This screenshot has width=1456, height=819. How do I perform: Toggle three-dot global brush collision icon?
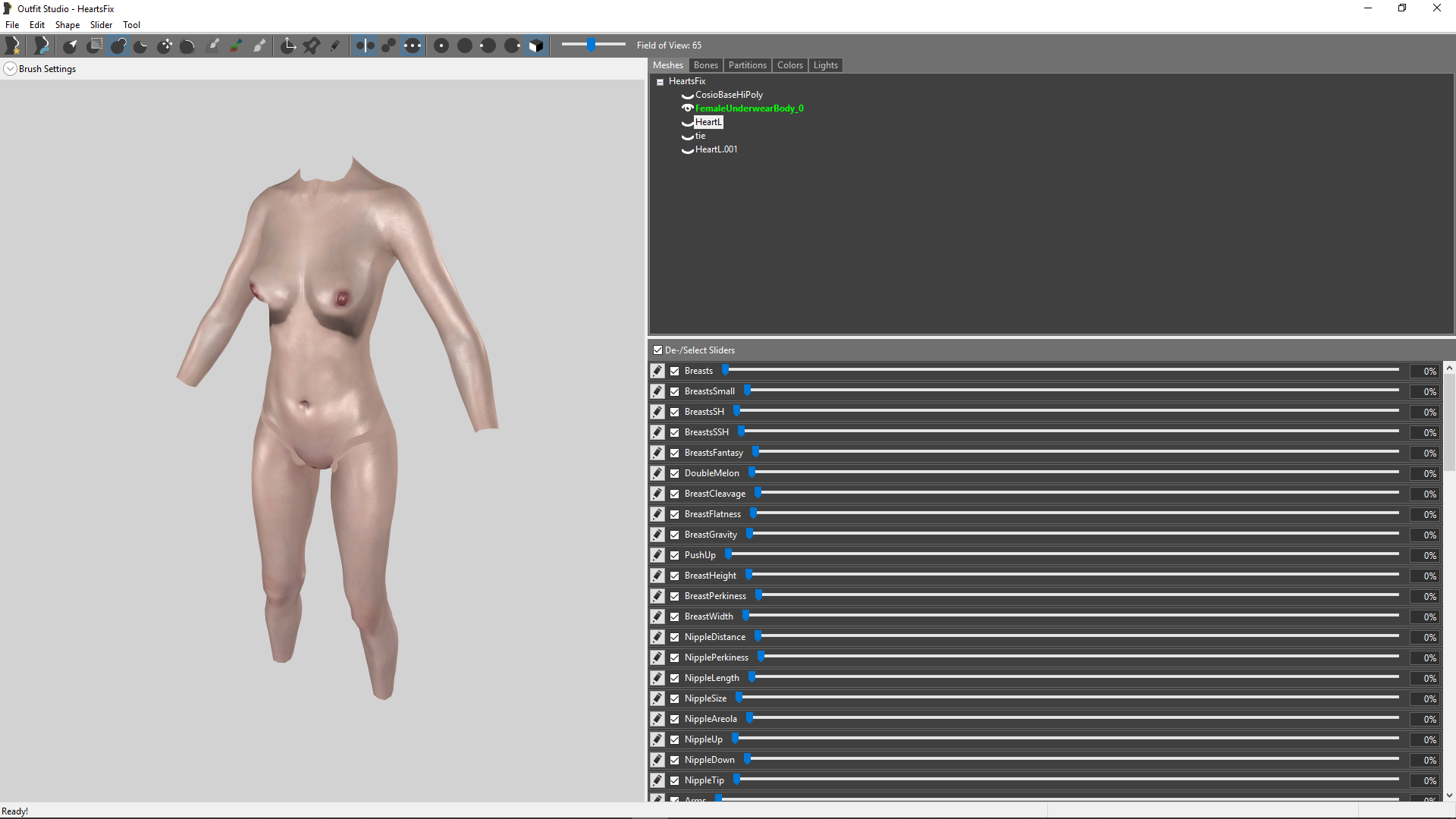coord(412,45)
